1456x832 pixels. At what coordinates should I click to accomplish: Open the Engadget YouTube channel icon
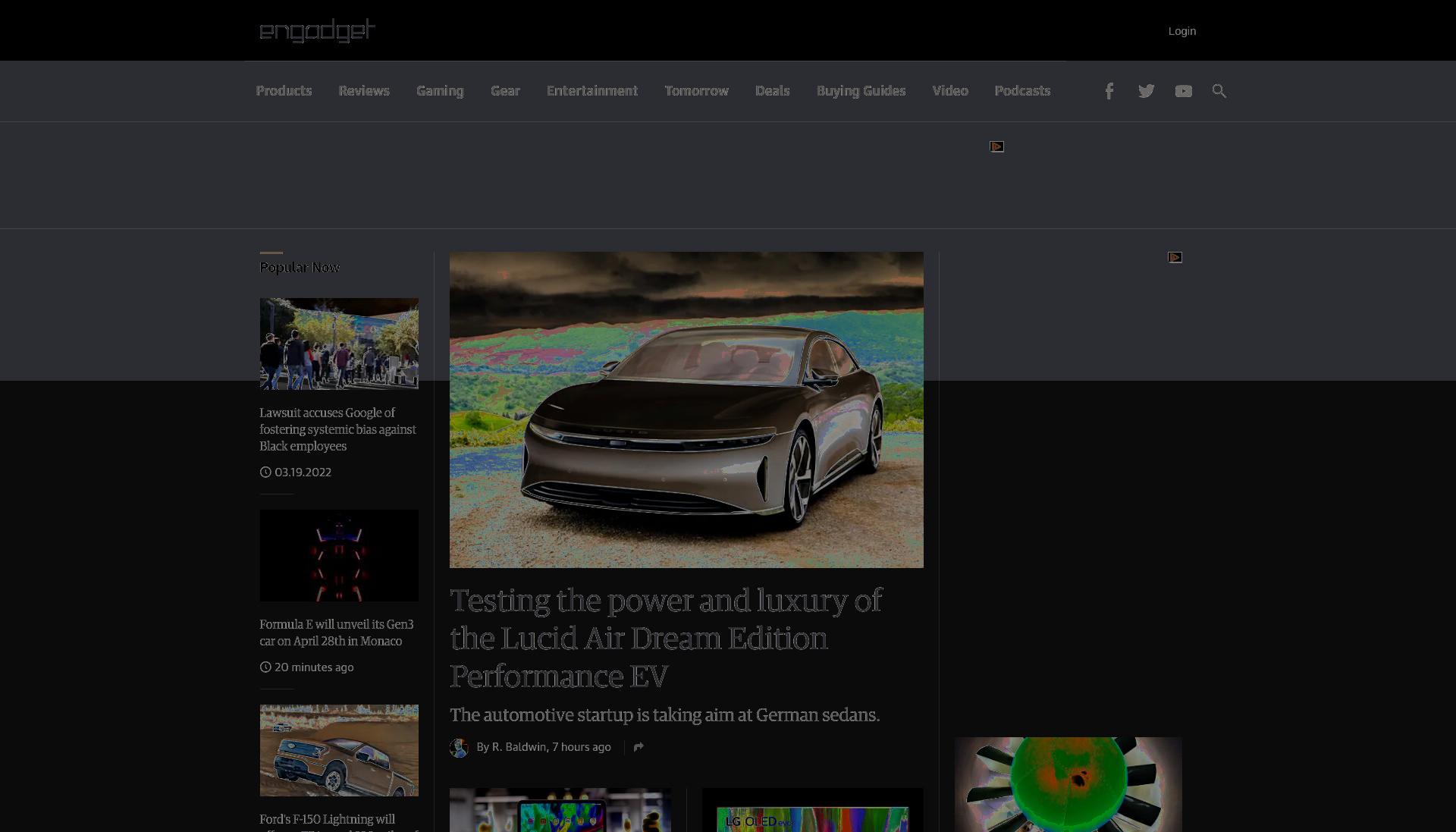coord(1183,91)
